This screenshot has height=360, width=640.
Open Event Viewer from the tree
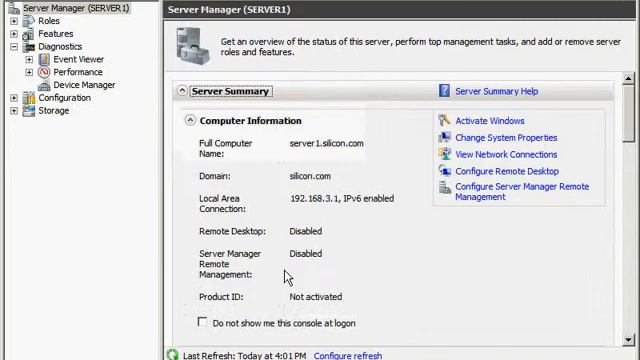[x=78, y=60]
